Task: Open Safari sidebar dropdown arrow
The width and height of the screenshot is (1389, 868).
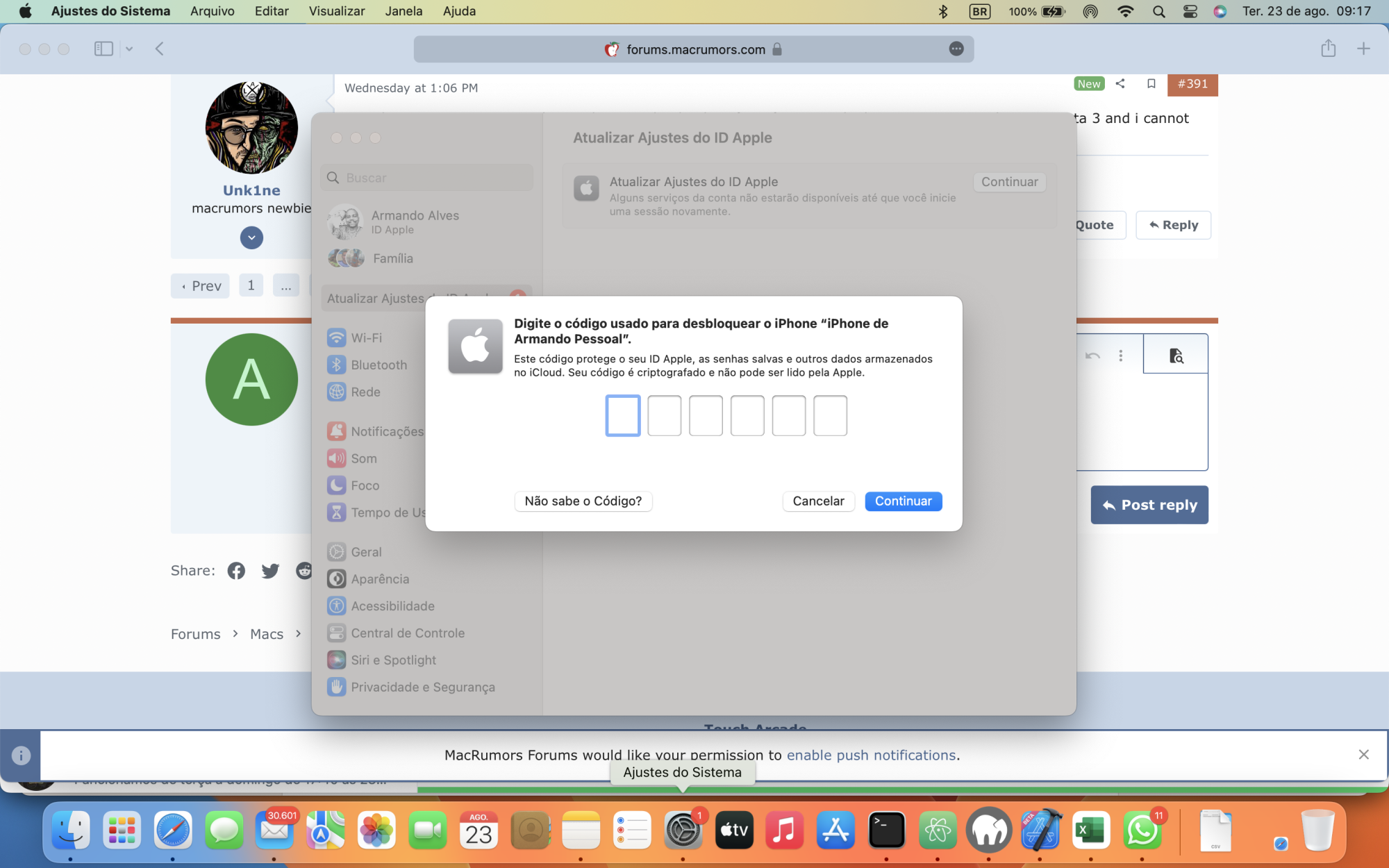Action: coord(129,49)
